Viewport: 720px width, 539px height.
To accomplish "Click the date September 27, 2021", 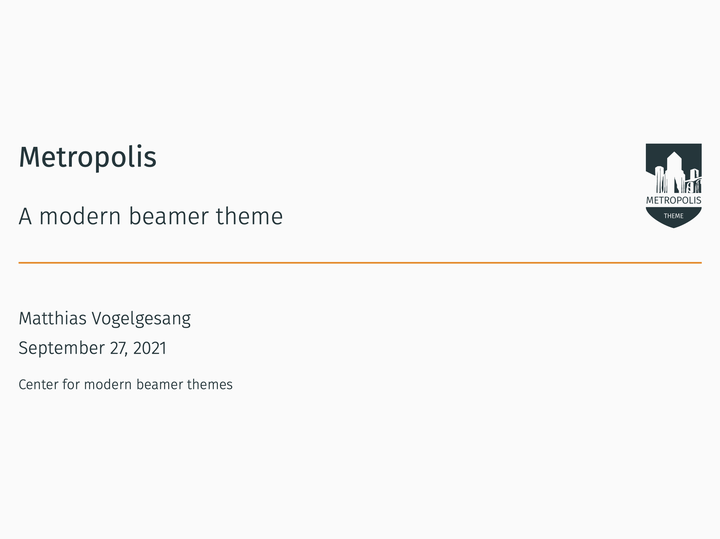I will coord(92,349).
